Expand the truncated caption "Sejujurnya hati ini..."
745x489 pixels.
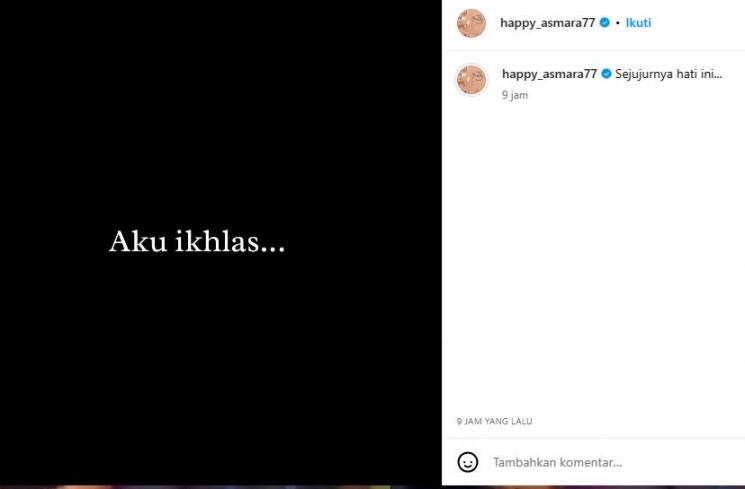669,74
